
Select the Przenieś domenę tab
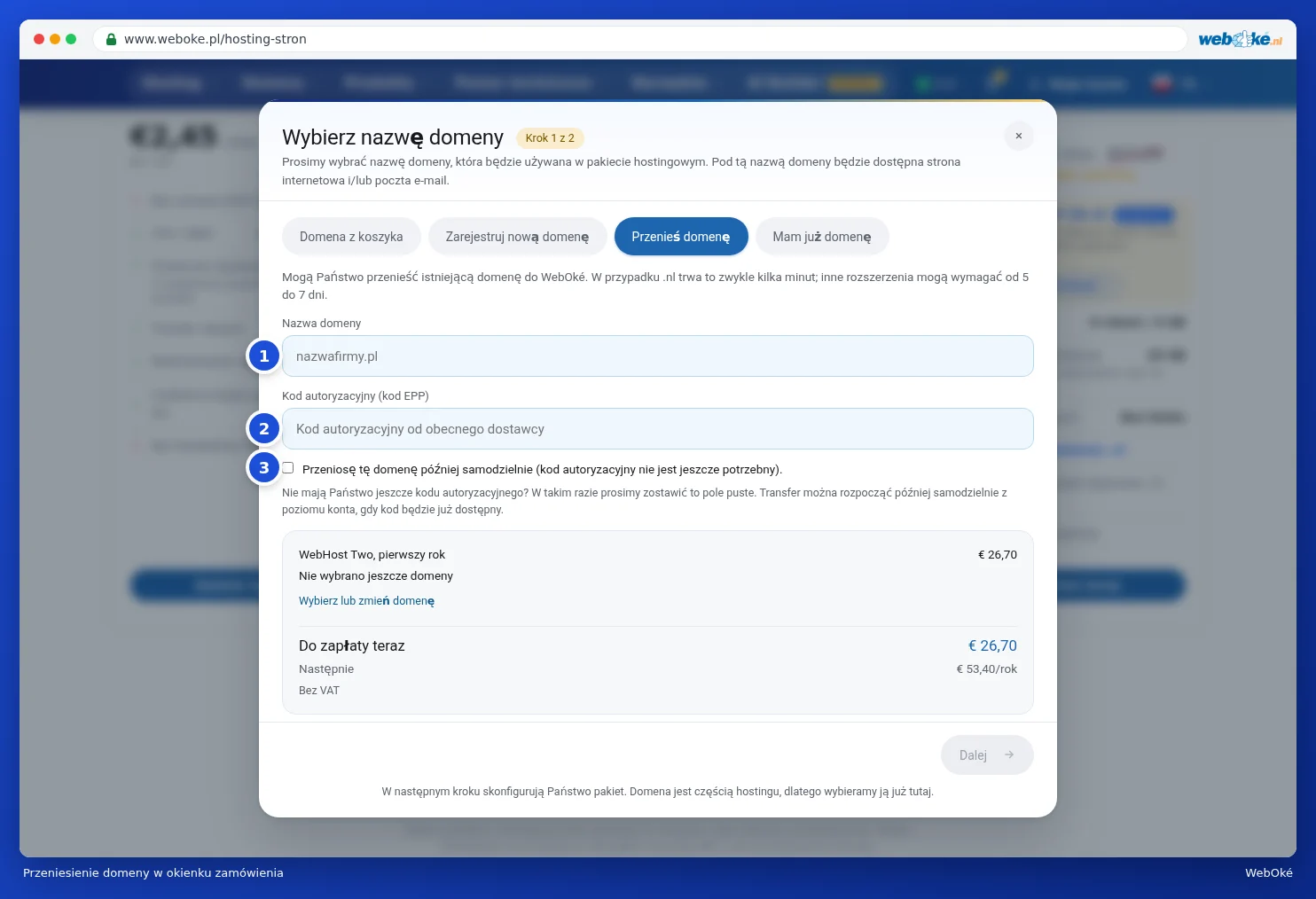681,237
